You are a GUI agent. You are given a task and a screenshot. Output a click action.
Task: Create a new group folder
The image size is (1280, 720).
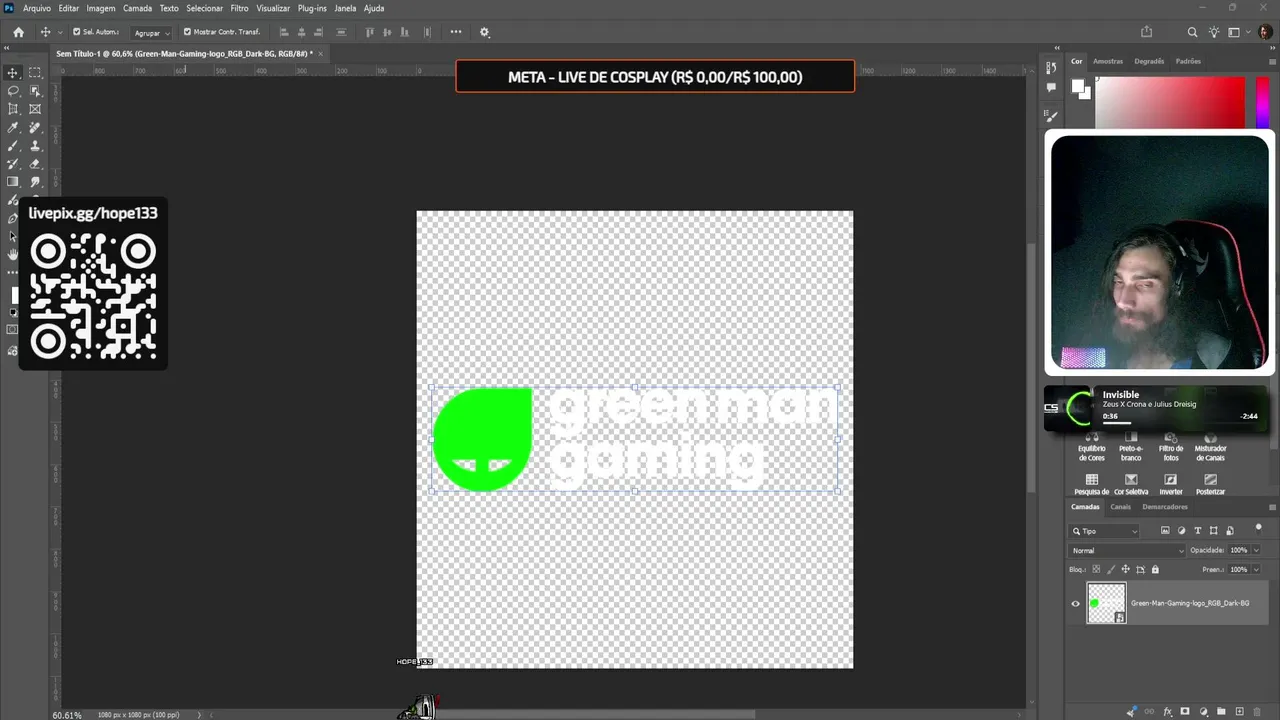pyautogui.click(x=1221, y=712)
